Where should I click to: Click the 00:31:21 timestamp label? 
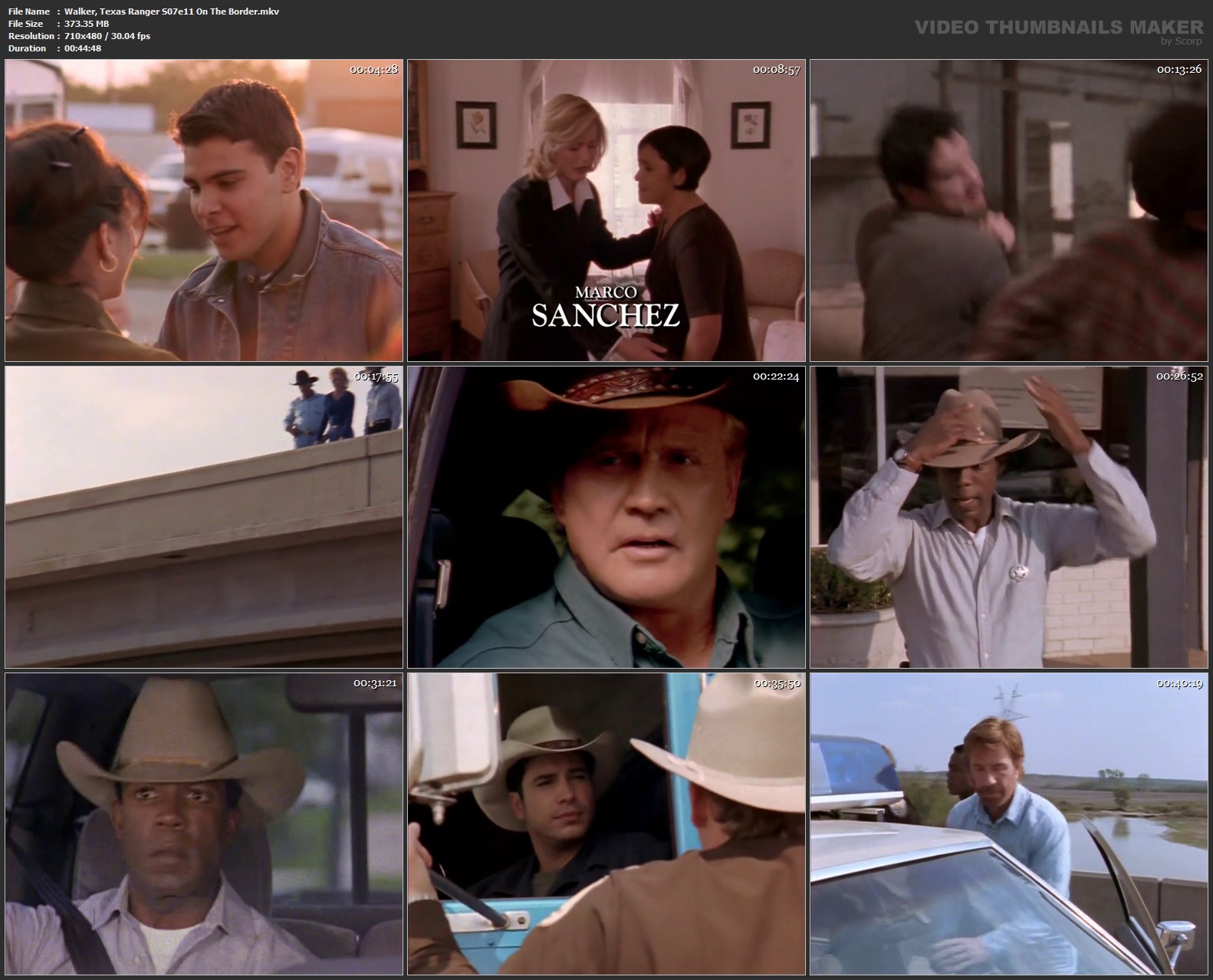374,683
